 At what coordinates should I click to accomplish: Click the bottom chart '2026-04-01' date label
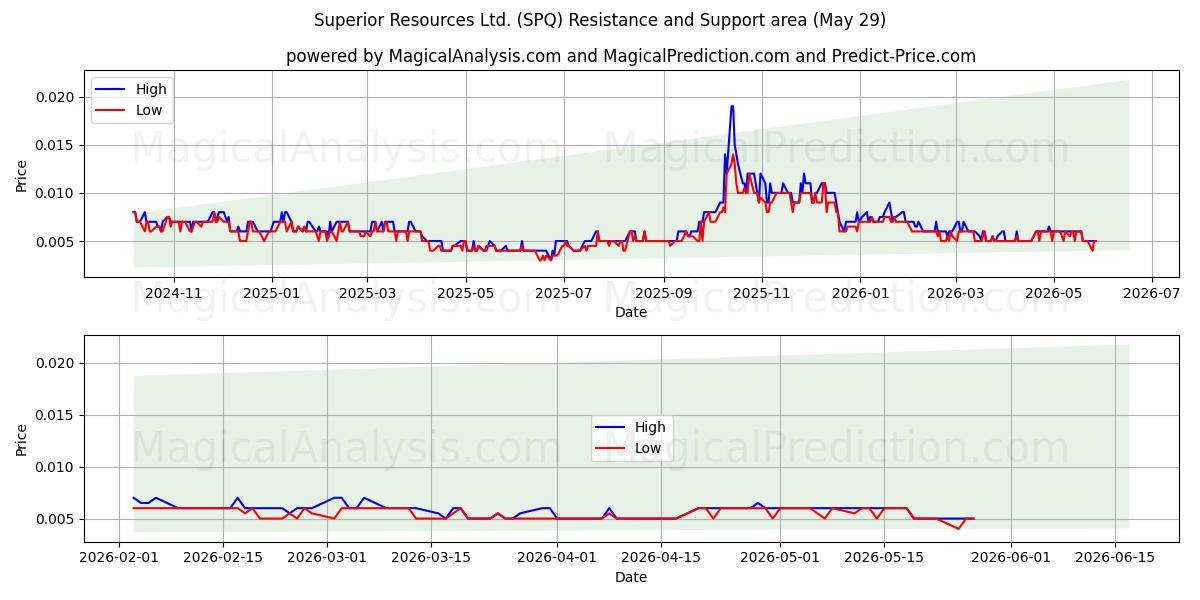coord(557,559)
